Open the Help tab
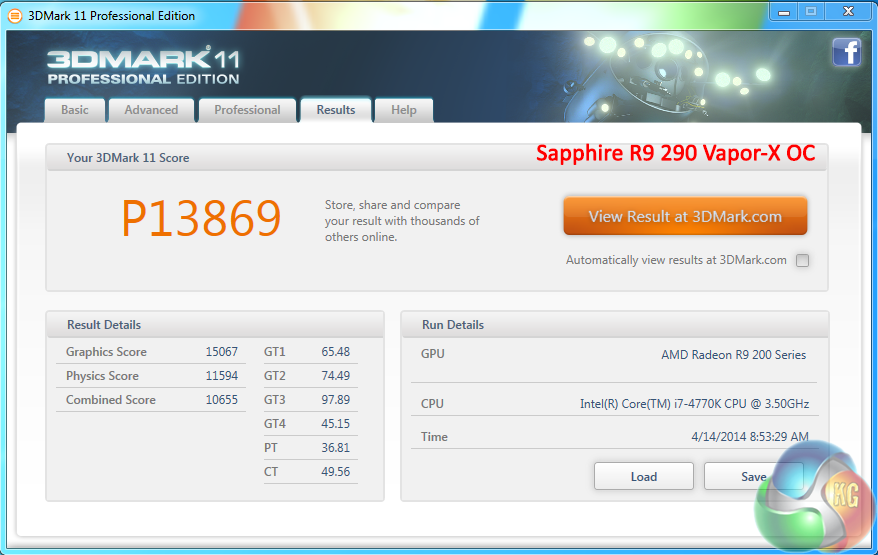Screen dimensions: 878x555 pyautogui.click(x=404, y=110)
